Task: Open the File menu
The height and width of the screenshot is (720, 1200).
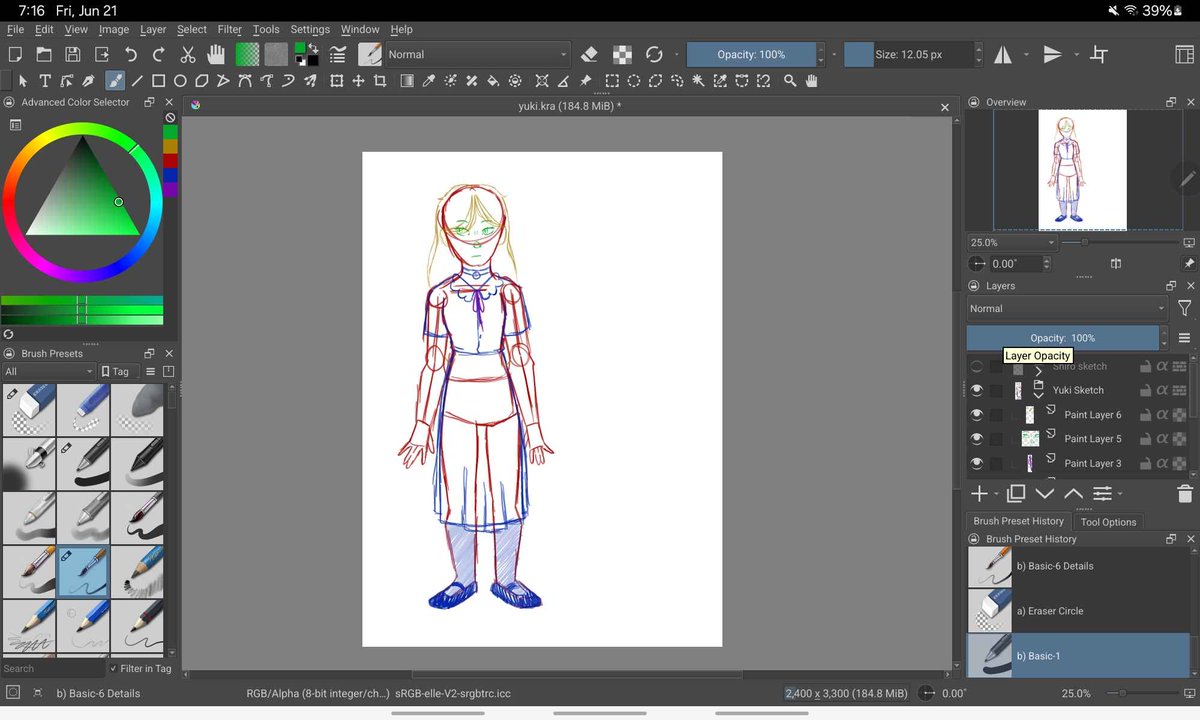Action: click(15, 30)
